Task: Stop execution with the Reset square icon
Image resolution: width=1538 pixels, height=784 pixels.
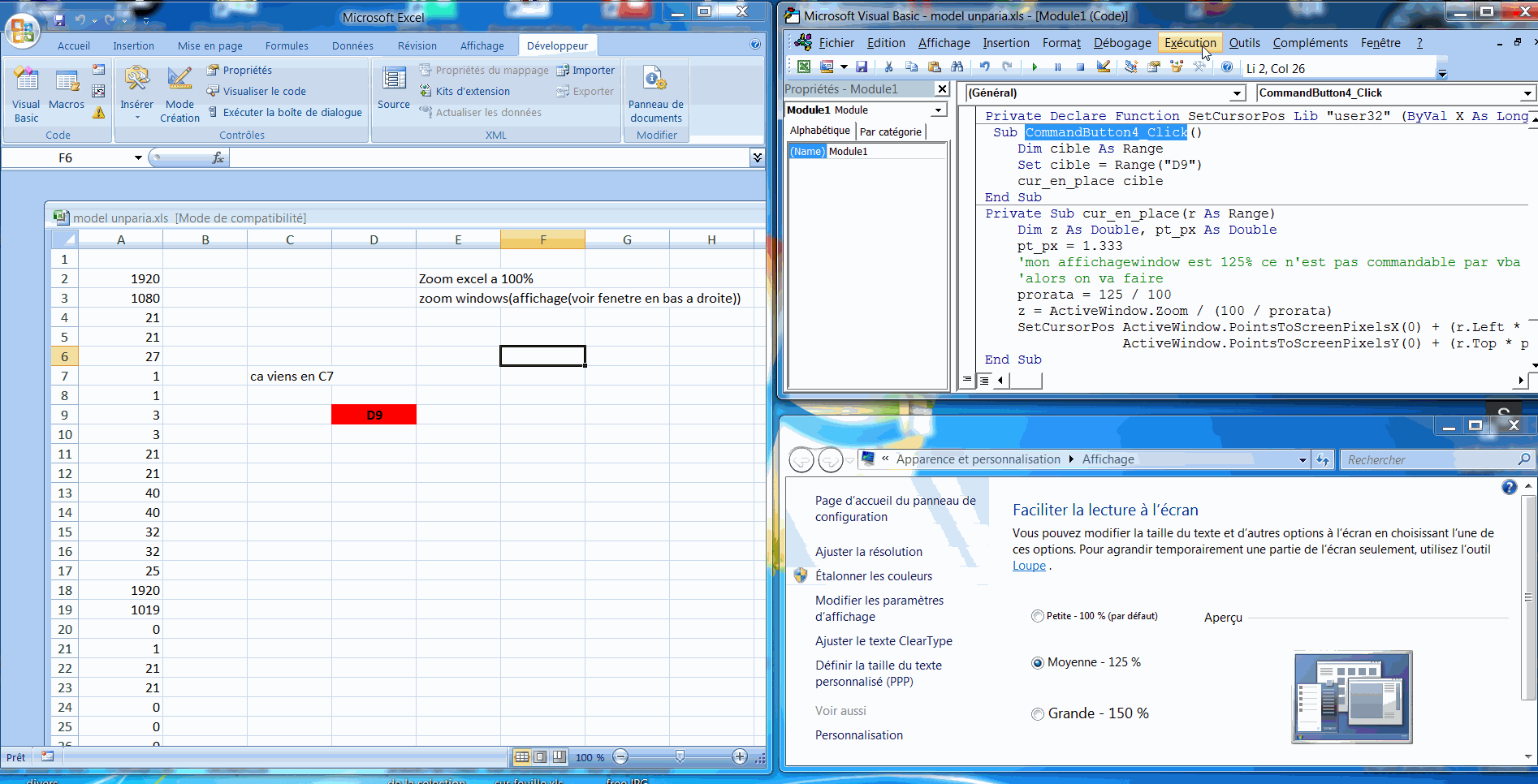Action: [x=1080, y=67]
